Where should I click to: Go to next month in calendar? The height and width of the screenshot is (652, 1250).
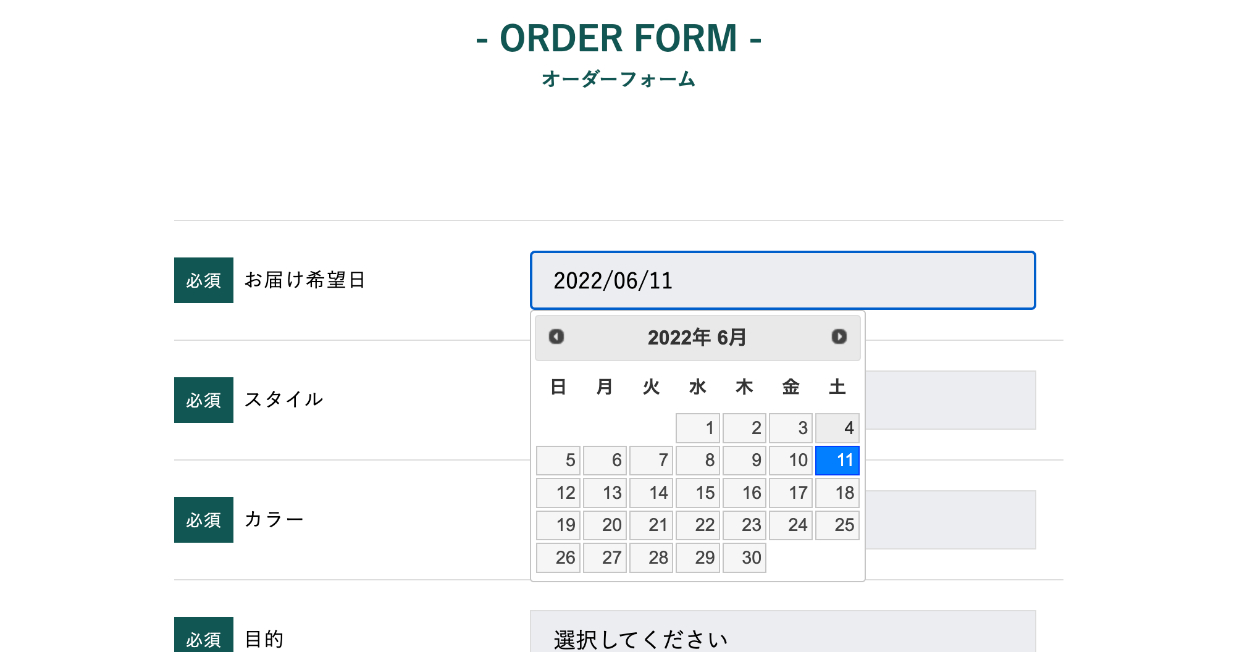(839, 337)
